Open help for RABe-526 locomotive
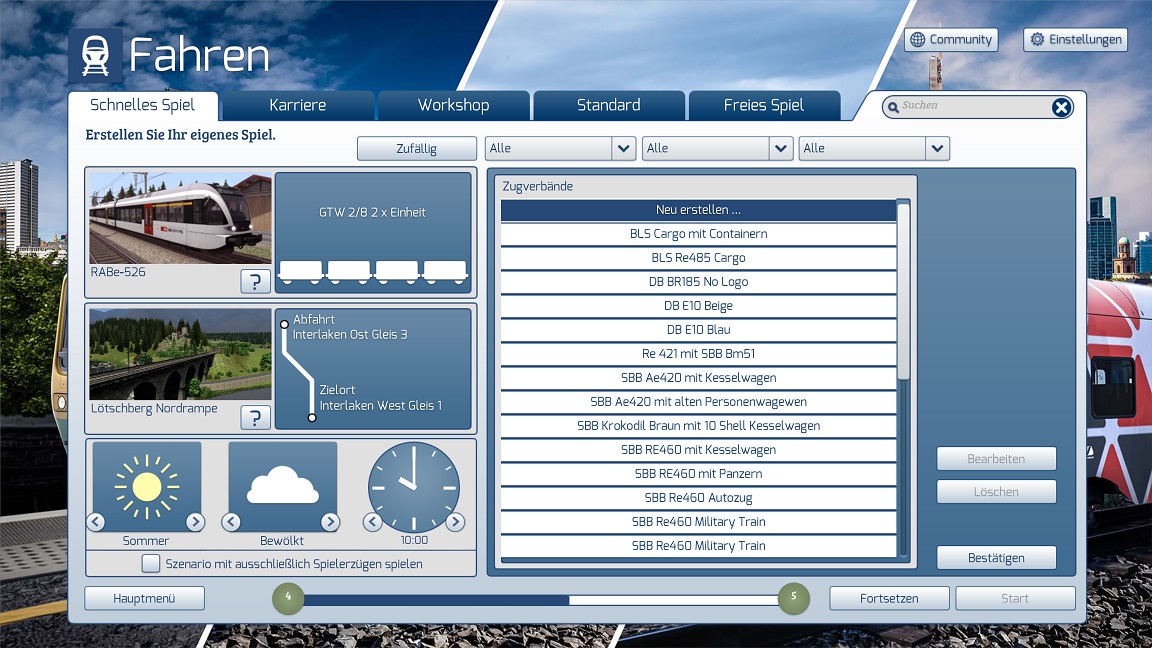The height and width of the screenshot is (648, 1152). coord(256,281)
